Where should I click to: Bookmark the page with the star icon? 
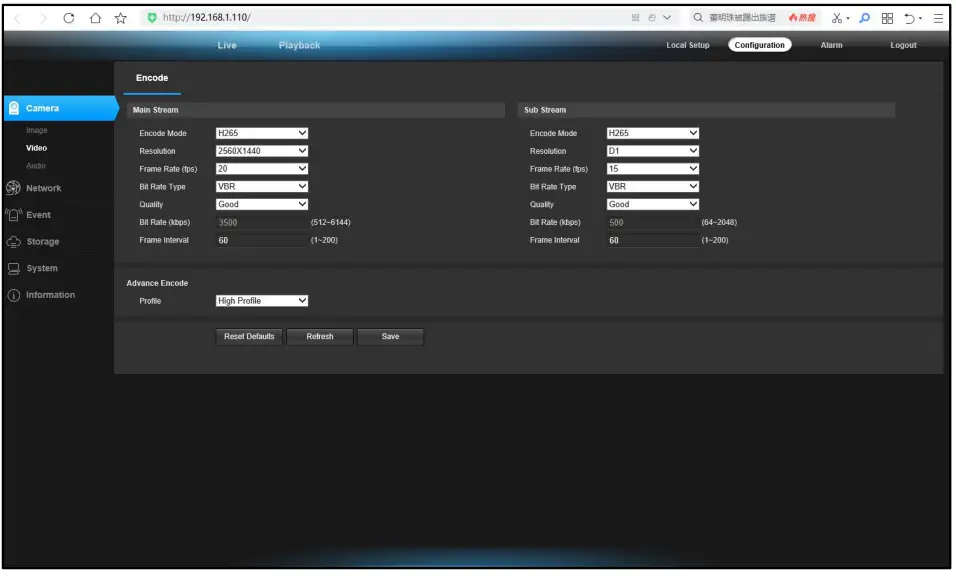tap(121, 18)
